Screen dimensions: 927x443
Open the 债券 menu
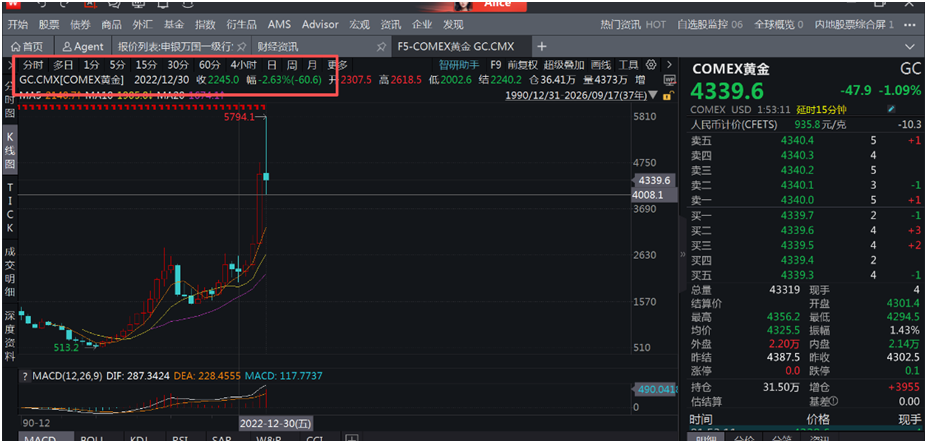(80, 25)
